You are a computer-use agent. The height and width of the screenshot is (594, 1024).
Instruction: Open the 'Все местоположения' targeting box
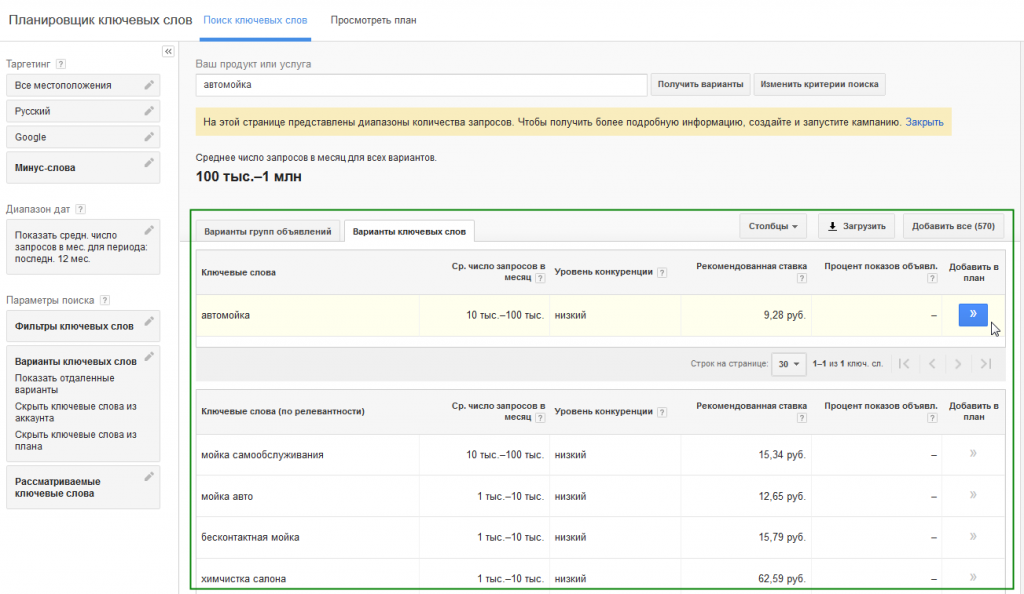(83, 86)
